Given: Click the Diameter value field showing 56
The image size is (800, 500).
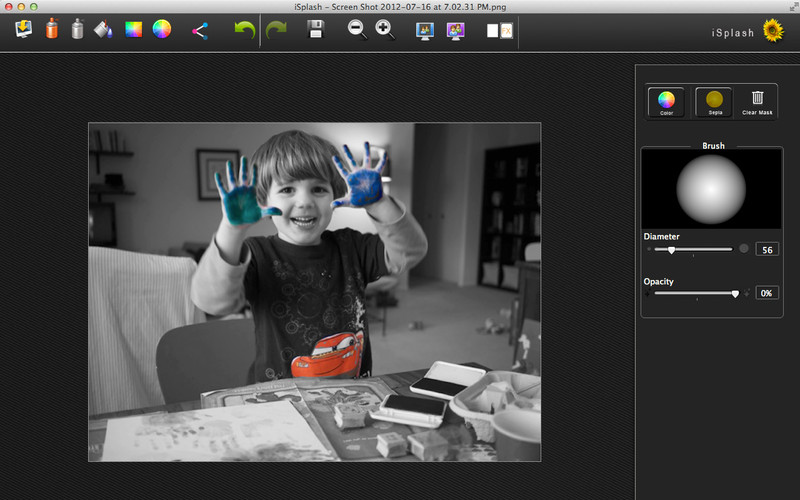Looking at the screenshot, I should 767,249.
